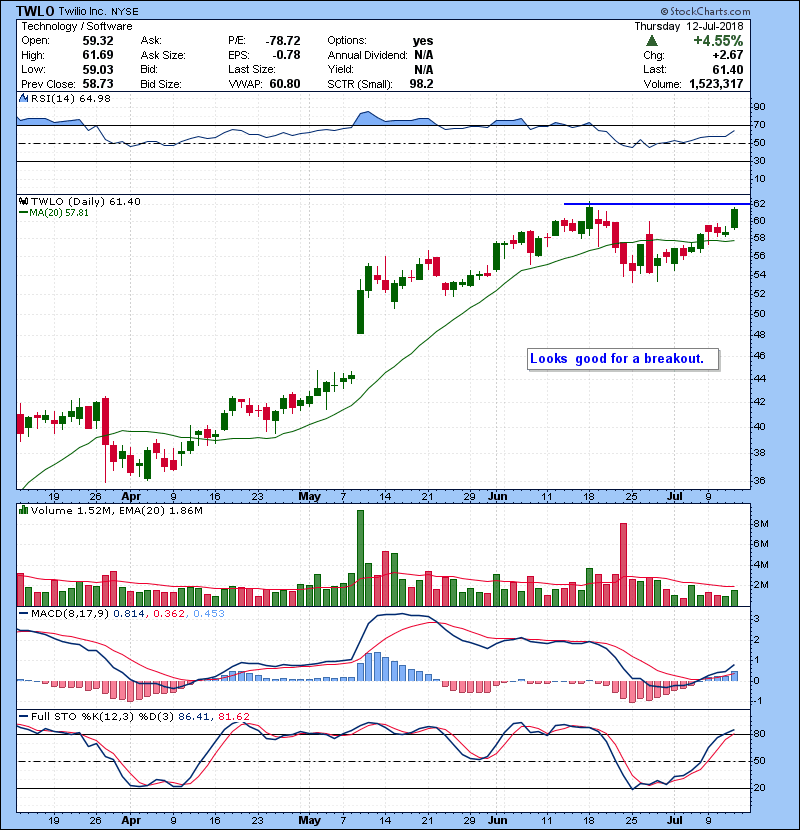Click the TWLO (Daily) 61.40 legend
Viewport: 800px width, 830px height.
click(x=86, y=202)
